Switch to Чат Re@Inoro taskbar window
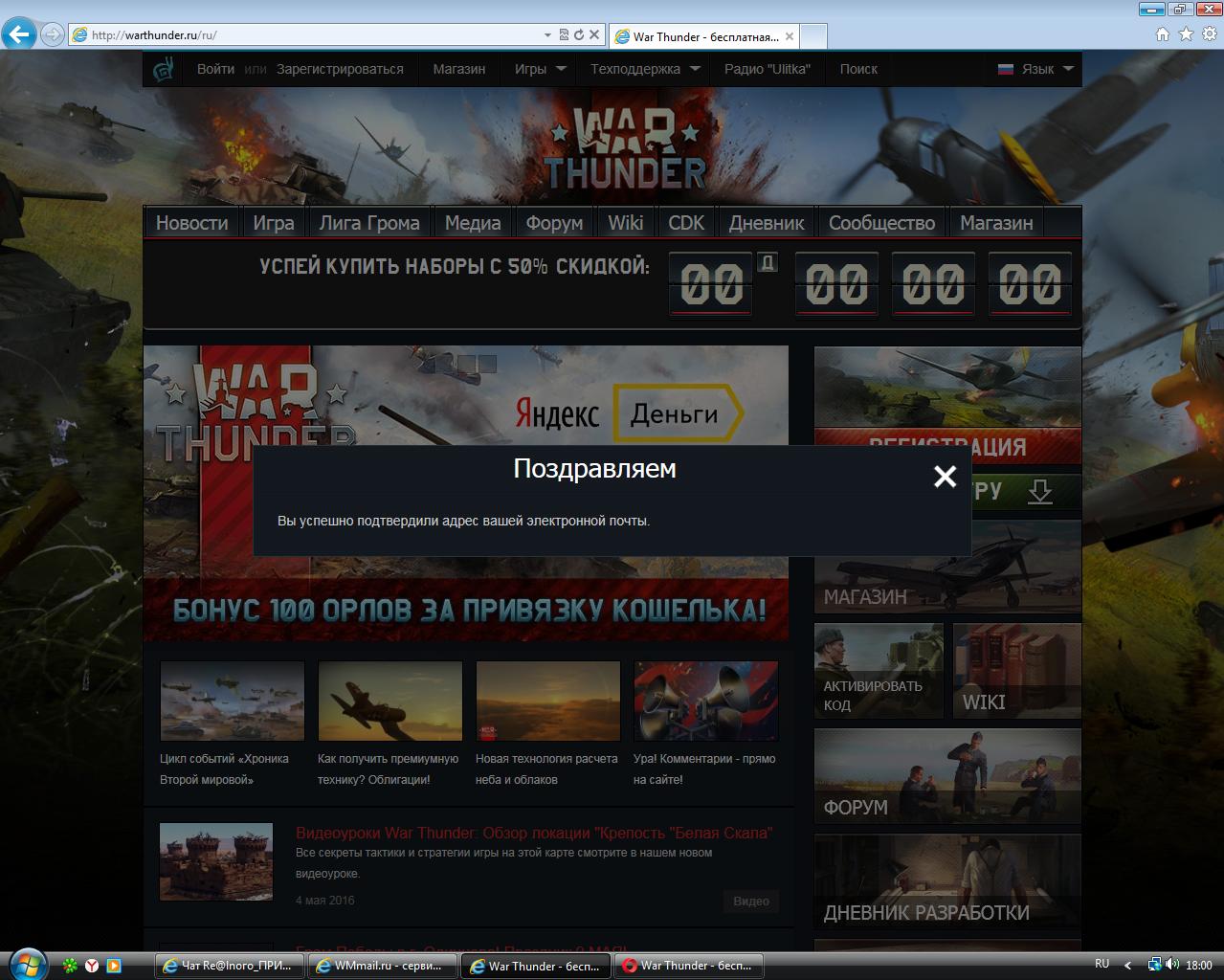This screenshot has height=980, width=1224. 229,966
